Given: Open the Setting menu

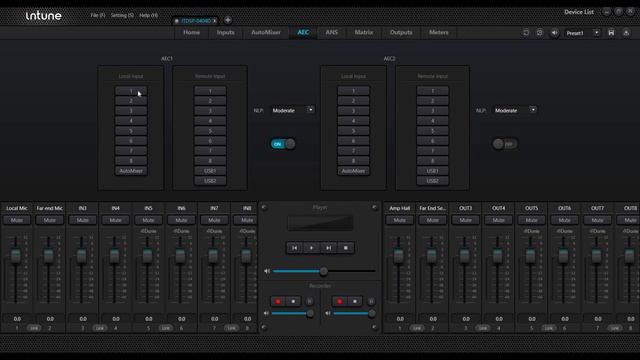Looking at the screenshot, I should point(122,15).
